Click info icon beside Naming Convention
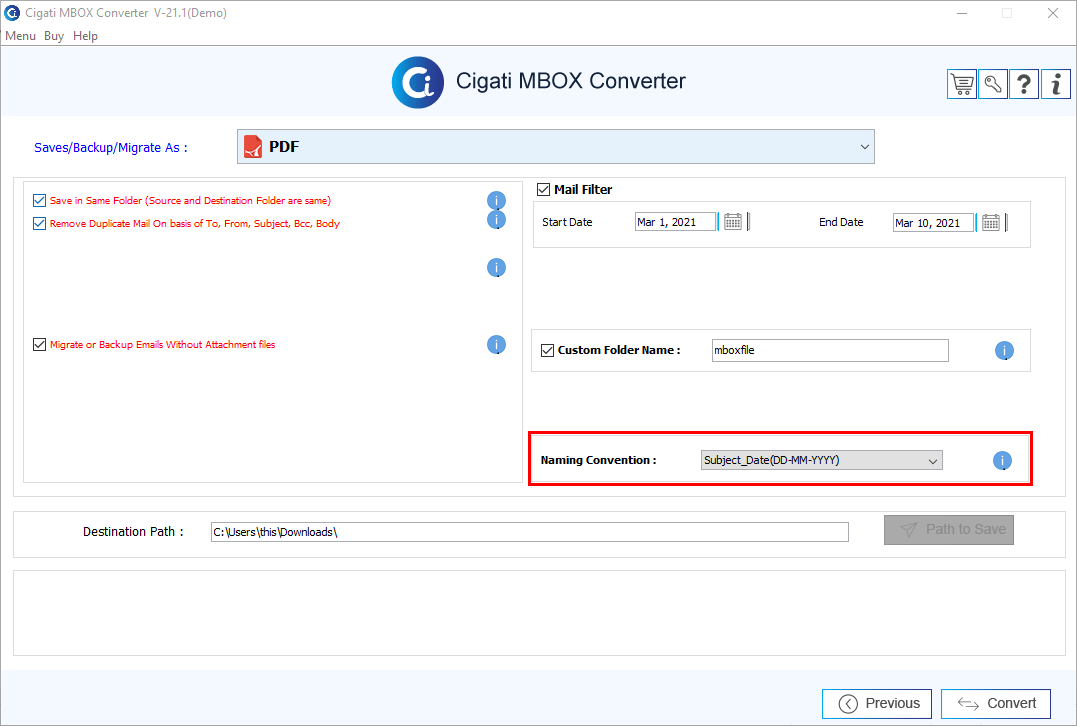 [x=1003, y=461]
